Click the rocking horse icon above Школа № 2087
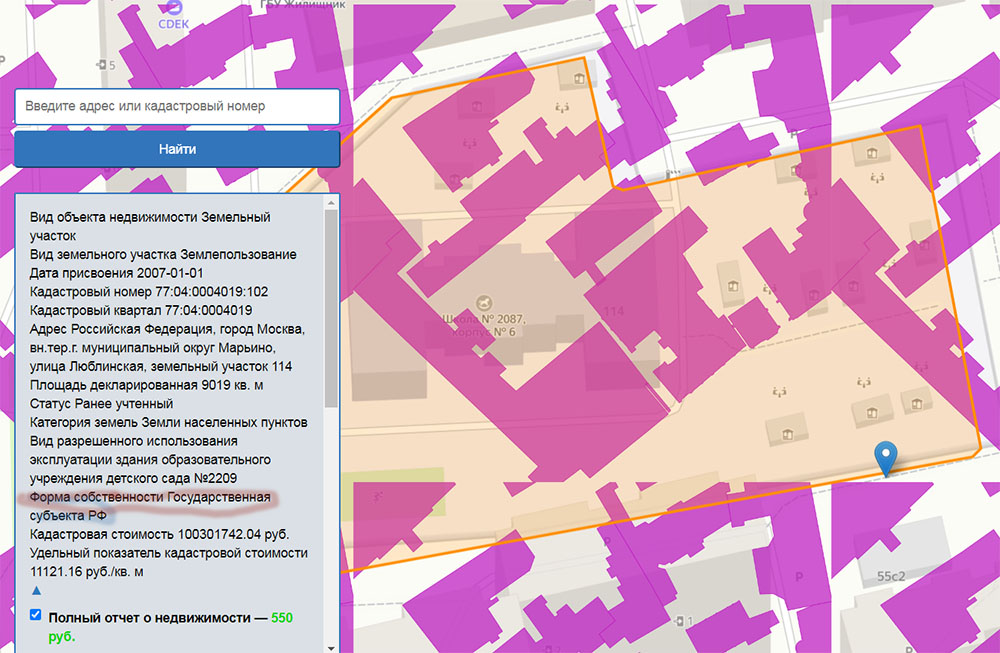Image resolution: width=1000 pixels, height=653 pixels. (485, 302)
